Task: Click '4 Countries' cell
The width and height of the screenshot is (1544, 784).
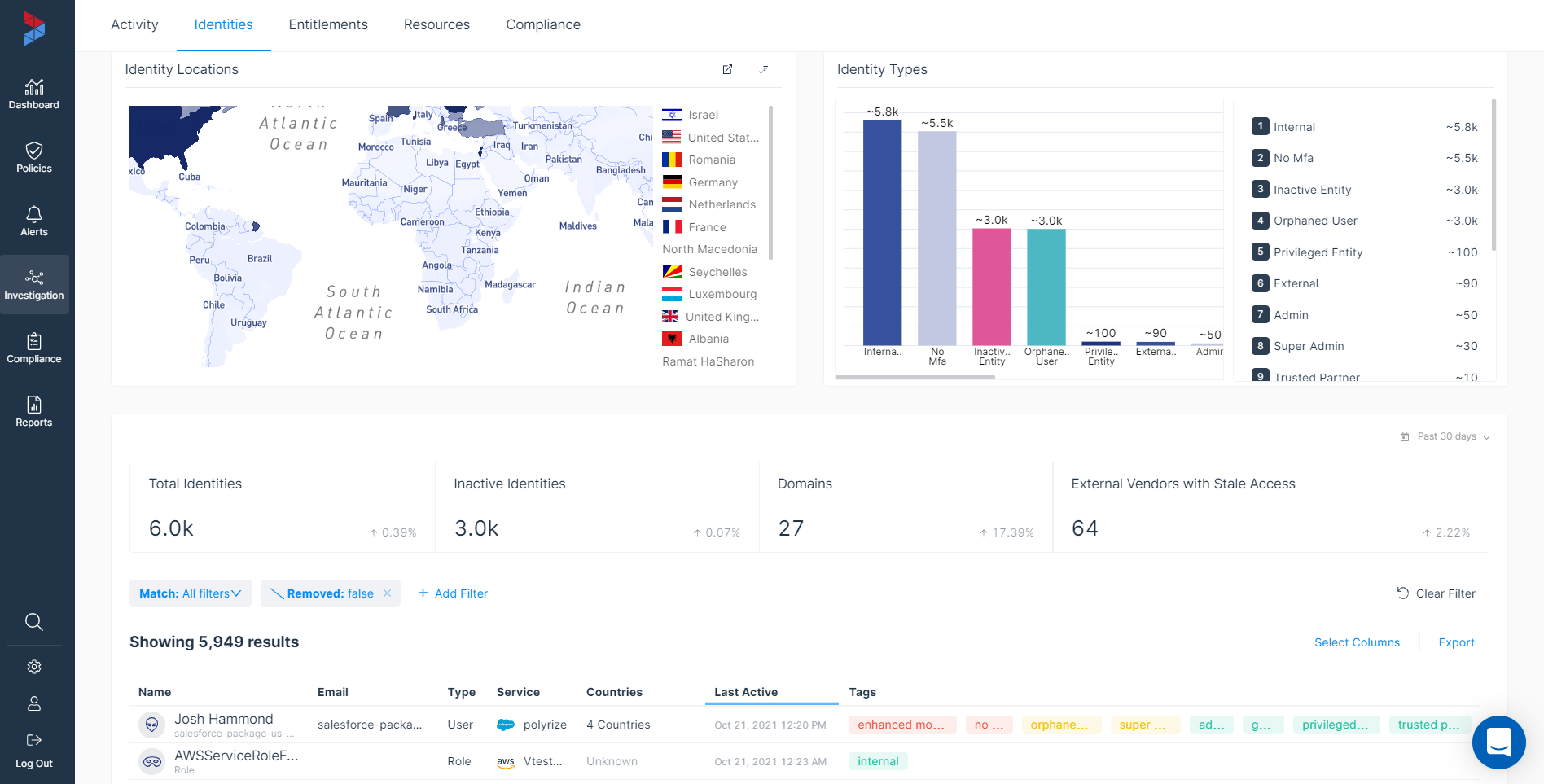Action: point(618,725)
